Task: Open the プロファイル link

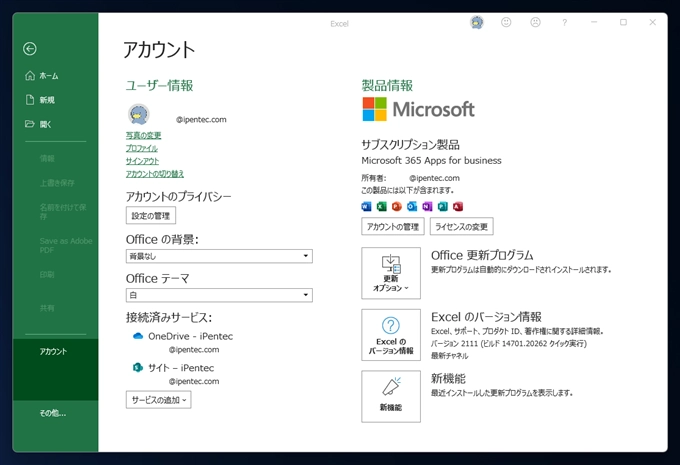Action: point(142,148)
